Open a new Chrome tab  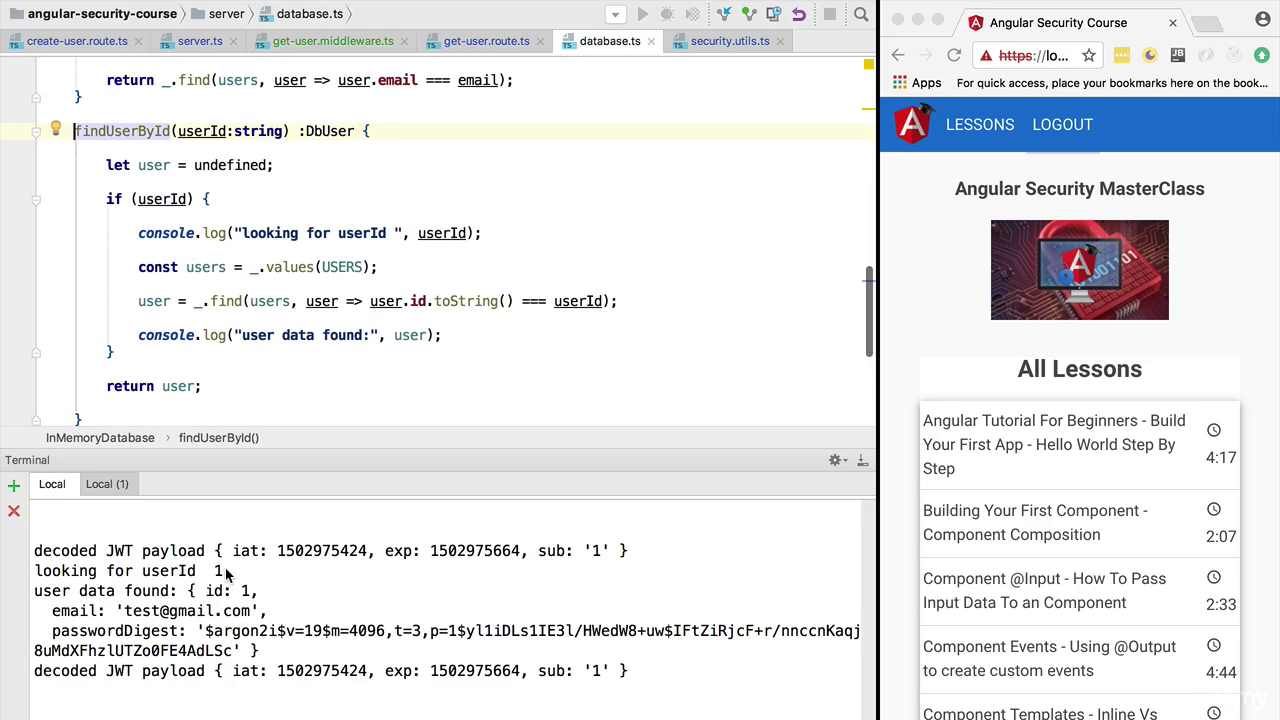click(x=1207, y=23)
